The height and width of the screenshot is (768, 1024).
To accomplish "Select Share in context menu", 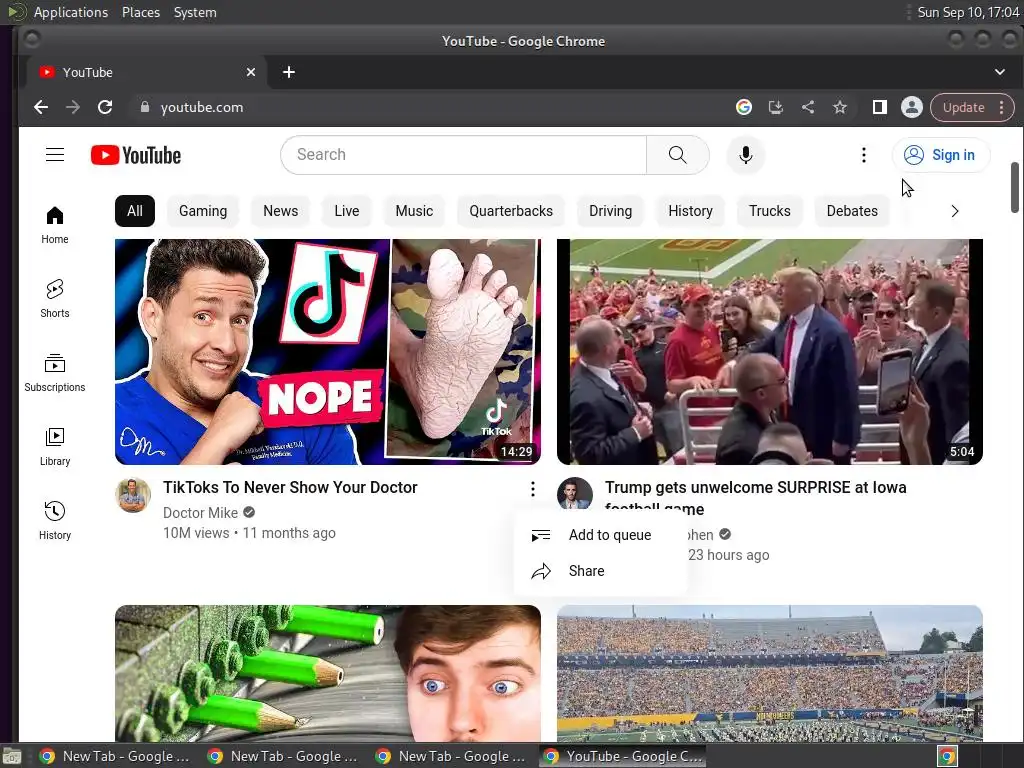I will (x=601, y=571).
